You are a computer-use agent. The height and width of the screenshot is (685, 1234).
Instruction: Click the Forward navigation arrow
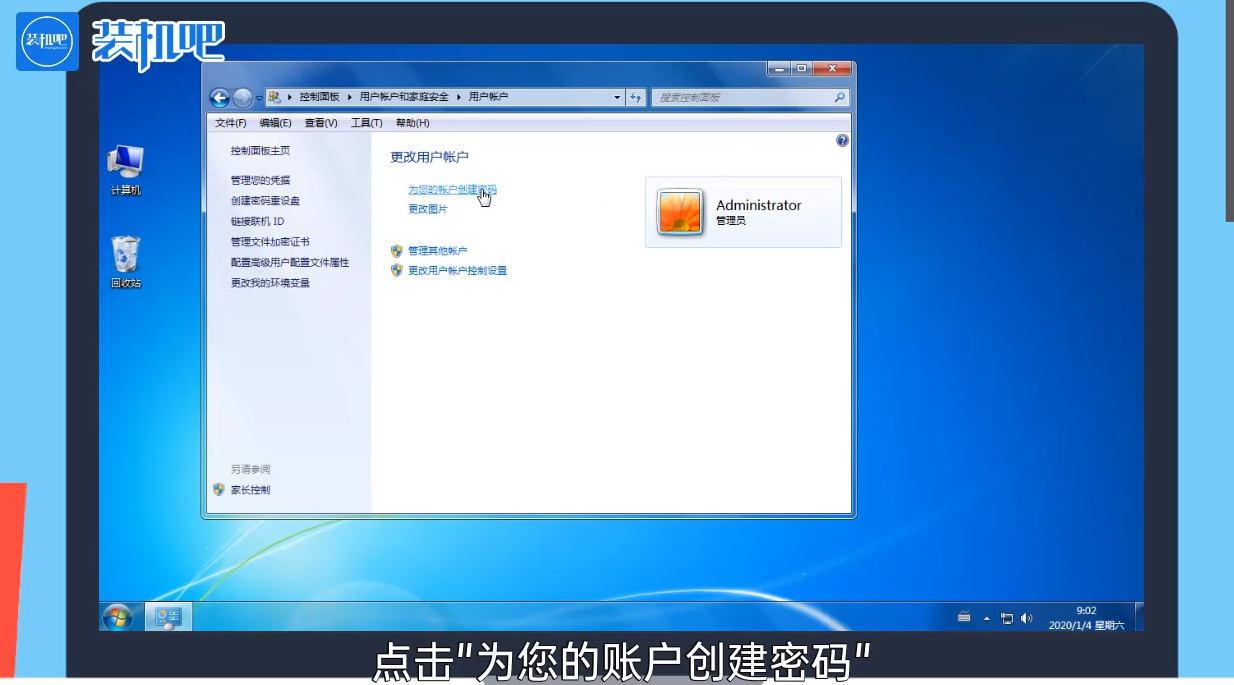tap(243, 97)
